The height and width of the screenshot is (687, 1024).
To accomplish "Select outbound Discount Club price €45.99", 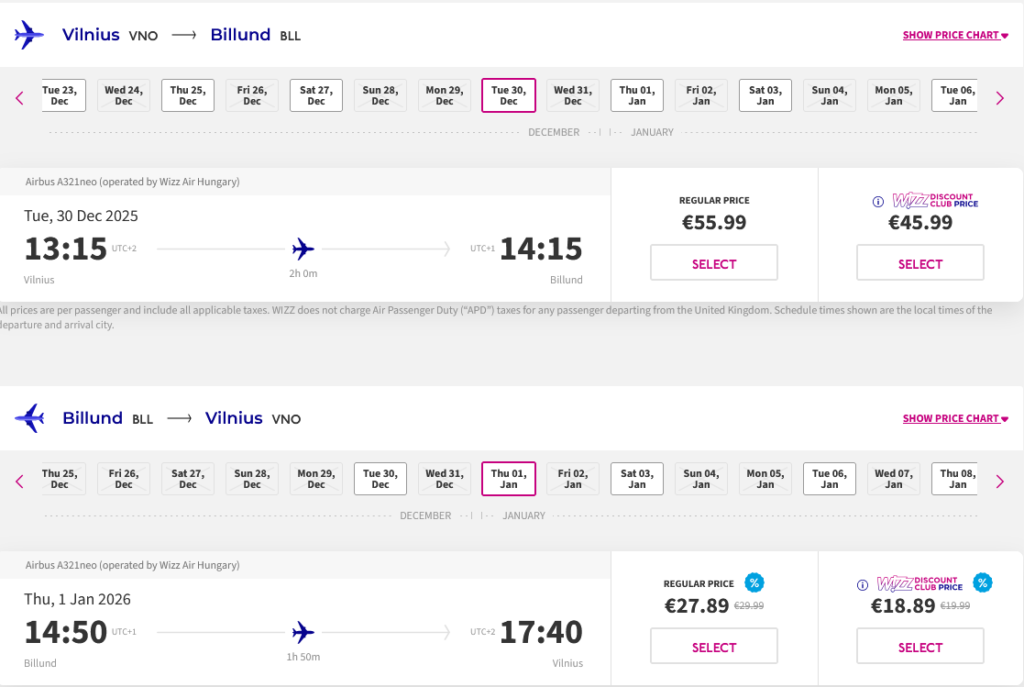I will pyautogui.click(x=920, y=264).
